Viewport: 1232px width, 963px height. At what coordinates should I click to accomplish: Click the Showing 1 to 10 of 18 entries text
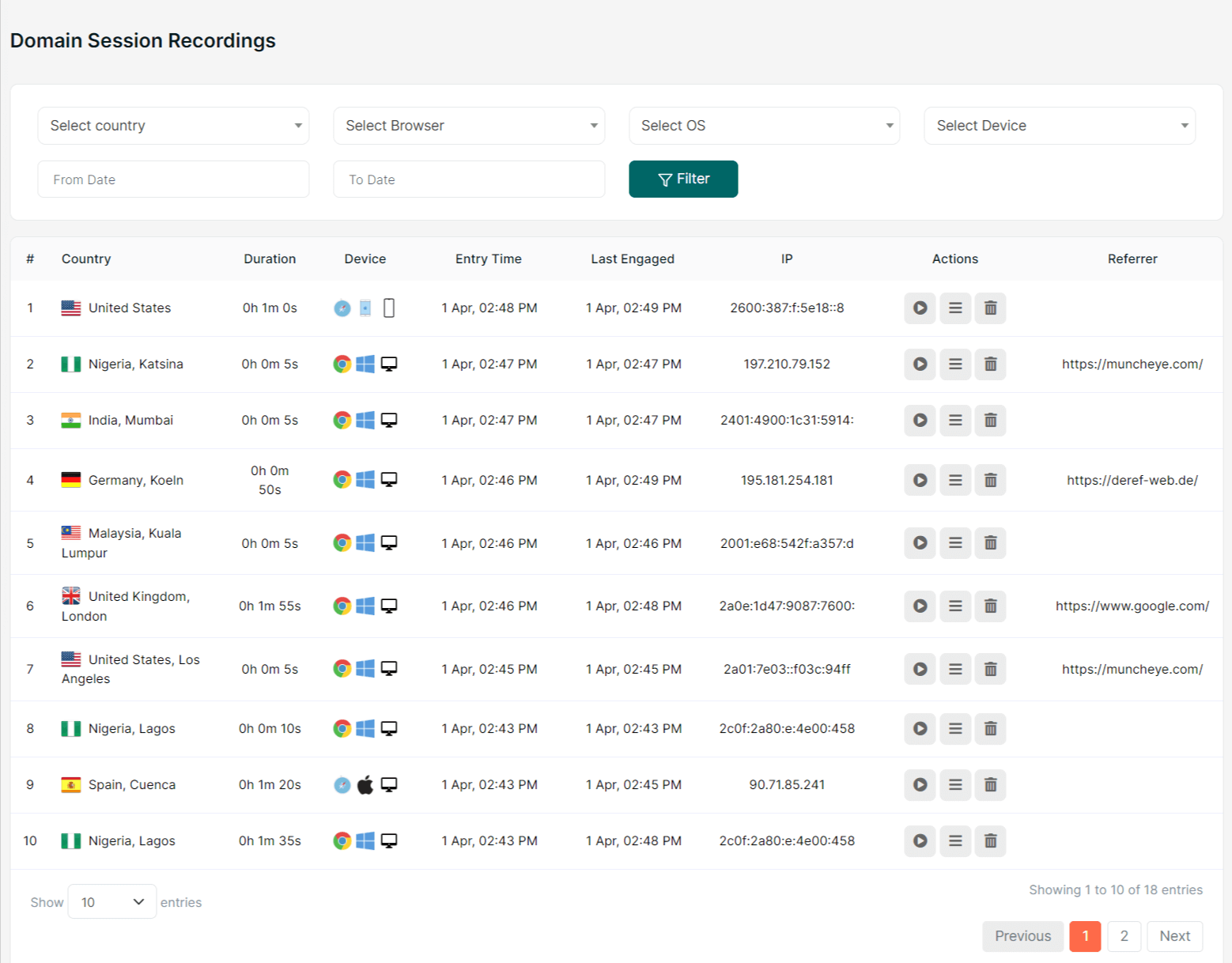tap(1116, 890)
